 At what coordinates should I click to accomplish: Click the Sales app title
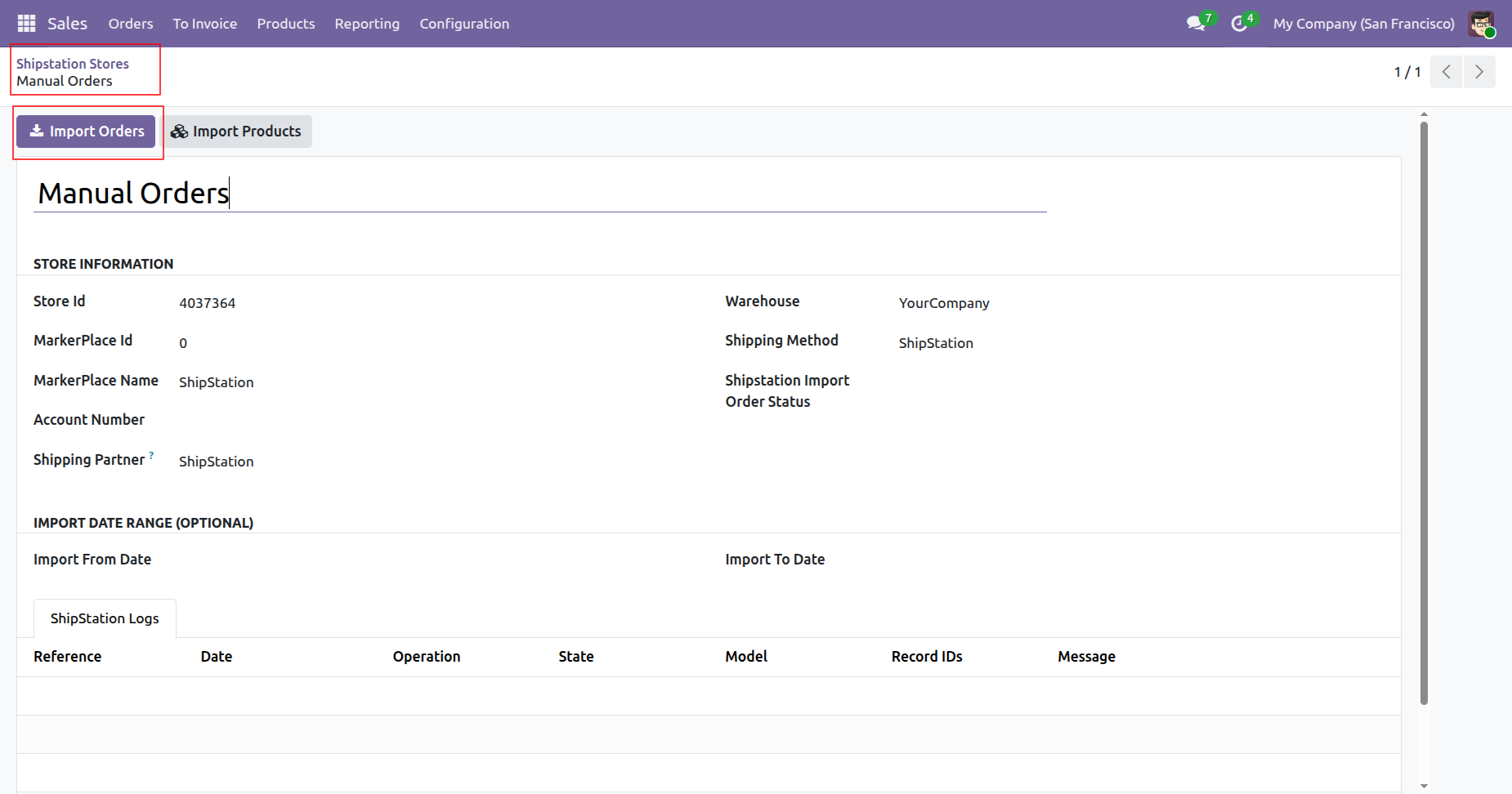pyautogui.click(x=67, y=24)
